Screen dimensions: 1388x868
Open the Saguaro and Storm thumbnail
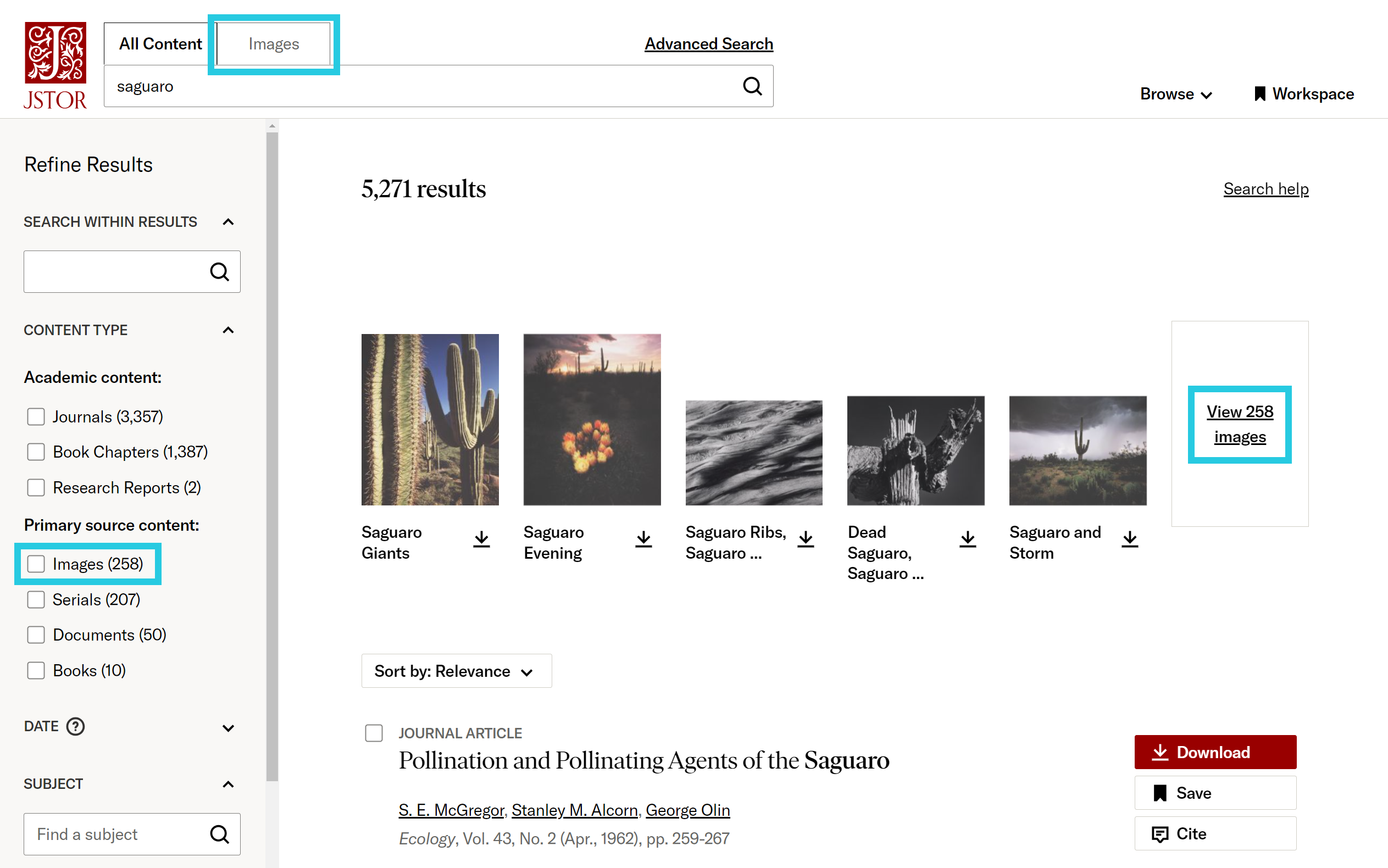(x=1078, y=450)
